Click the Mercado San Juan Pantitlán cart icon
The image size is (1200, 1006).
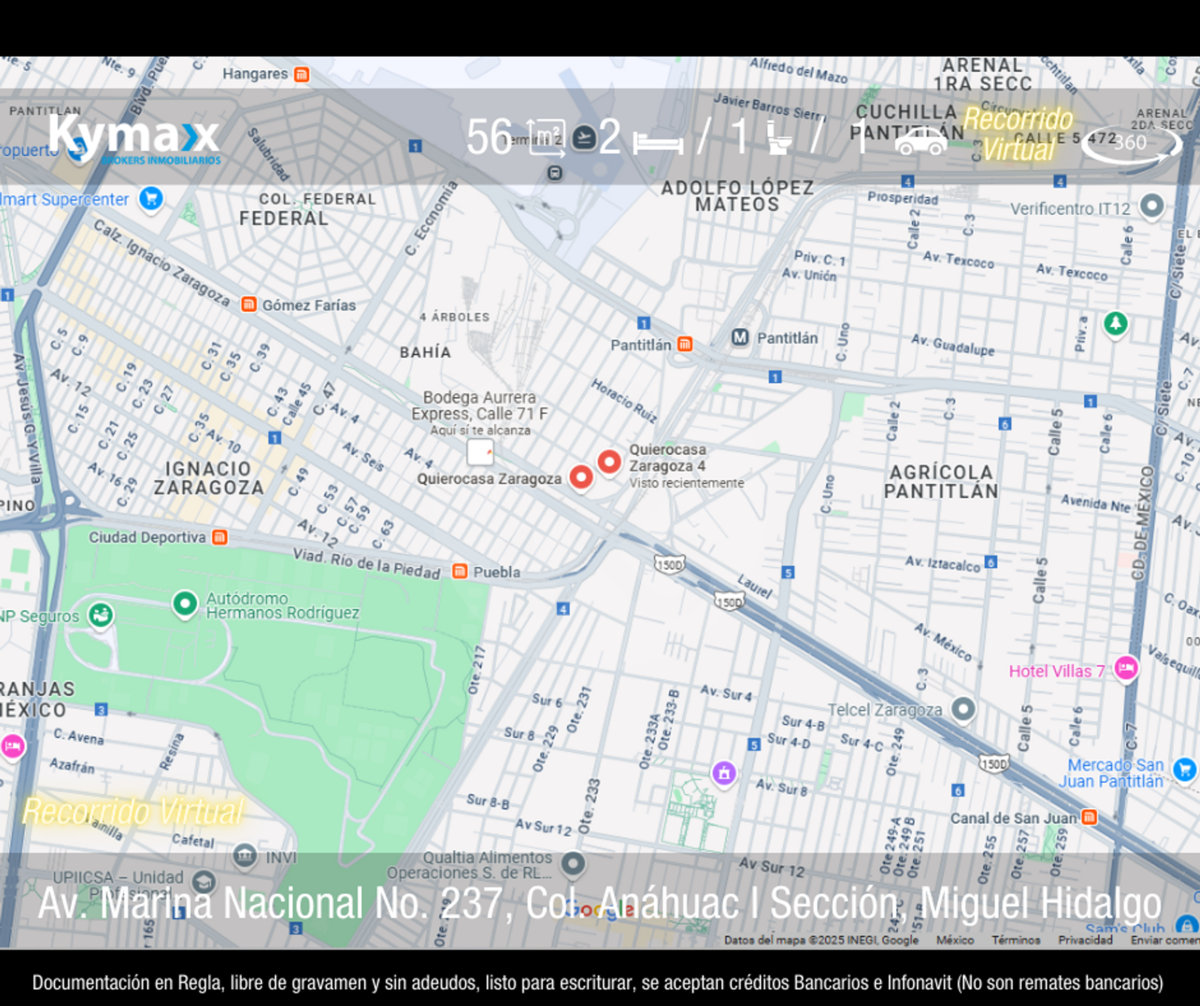tap(1185, 770)
